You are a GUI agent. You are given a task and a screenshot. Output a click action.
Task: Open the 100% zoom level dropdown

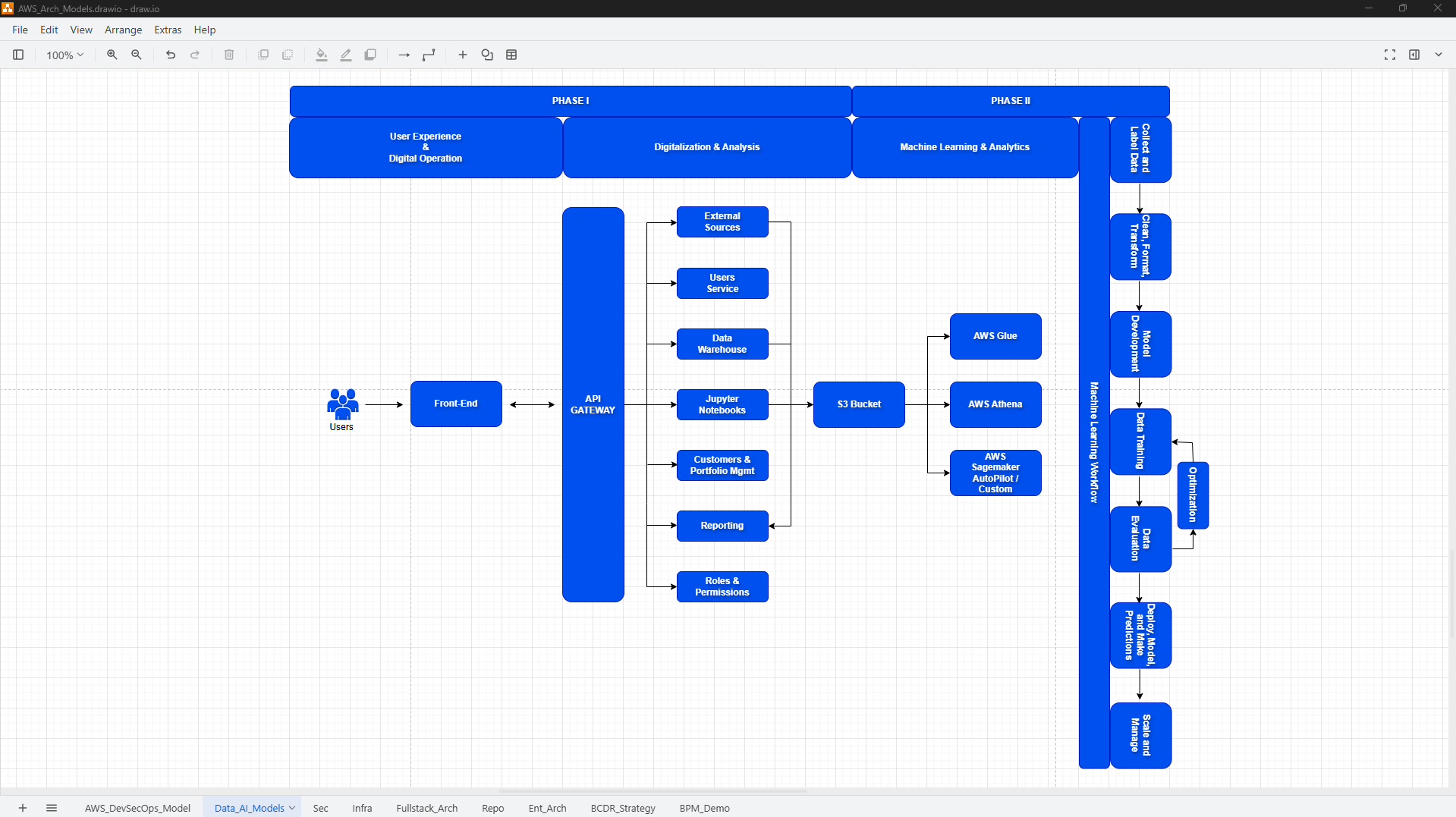click(x=64, y=55)
